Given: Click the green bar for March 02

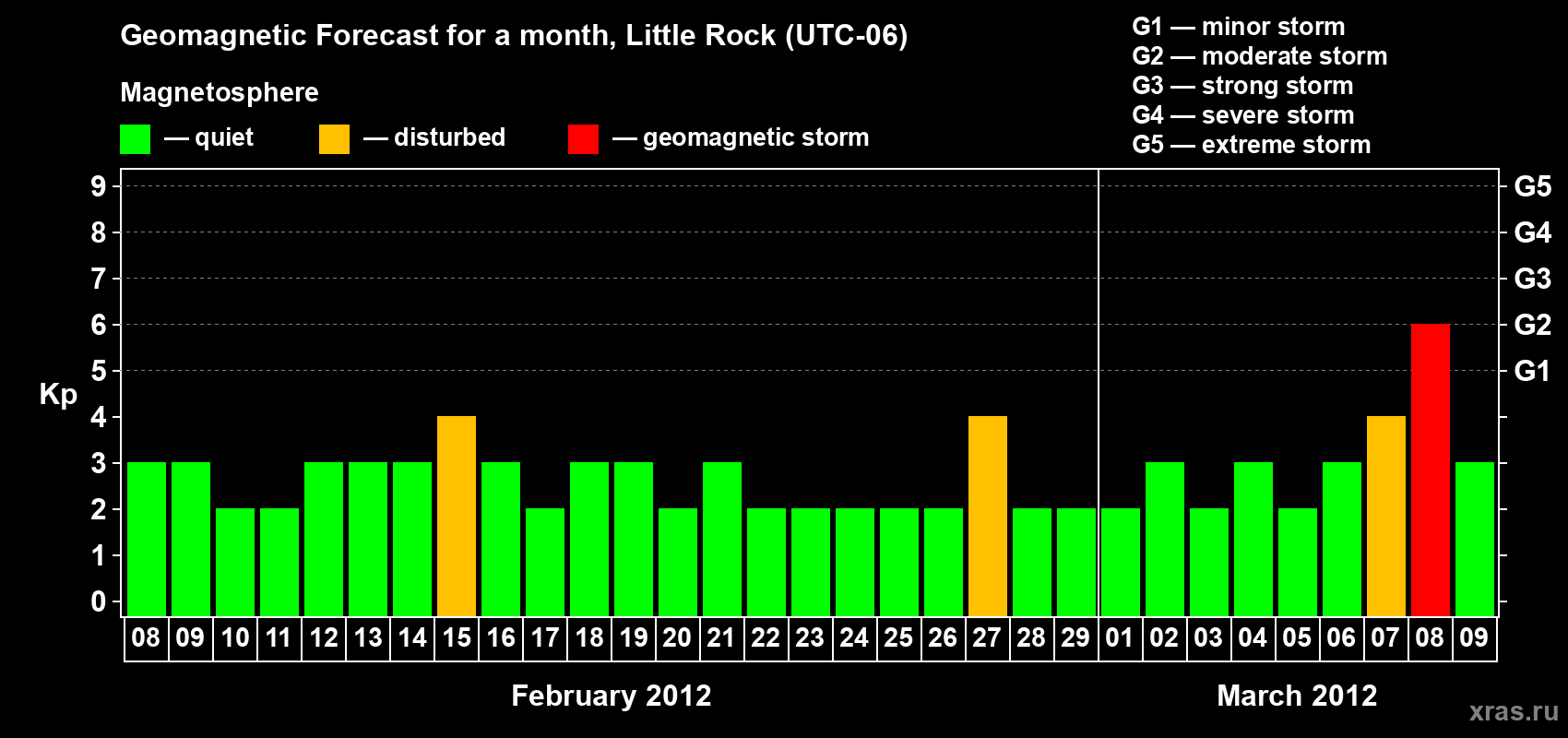Looking at the screenshot, I should (1165, 540).
